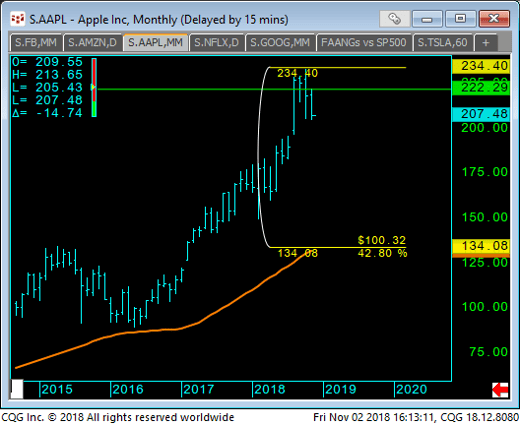This screenshot has height=425, width=520.
Task: Click the 100.00 price scale value
Action: 485,307
